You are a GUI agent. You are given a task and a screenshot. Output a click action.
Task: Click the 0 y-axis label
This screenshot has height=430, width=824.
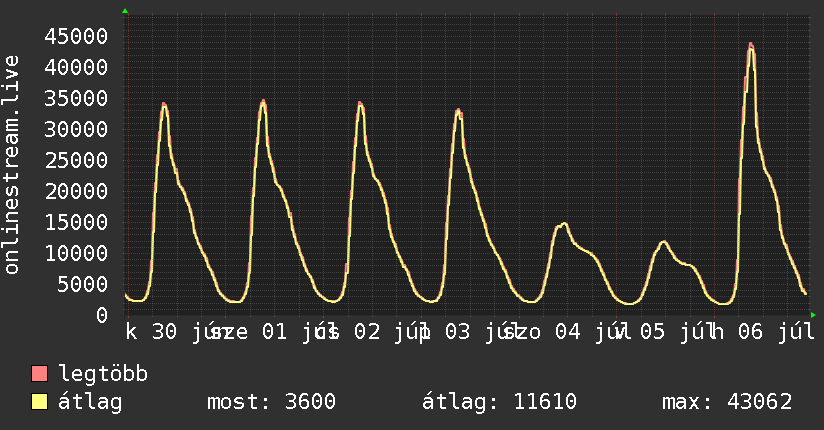pyautogui.click(x=102, y=315)
